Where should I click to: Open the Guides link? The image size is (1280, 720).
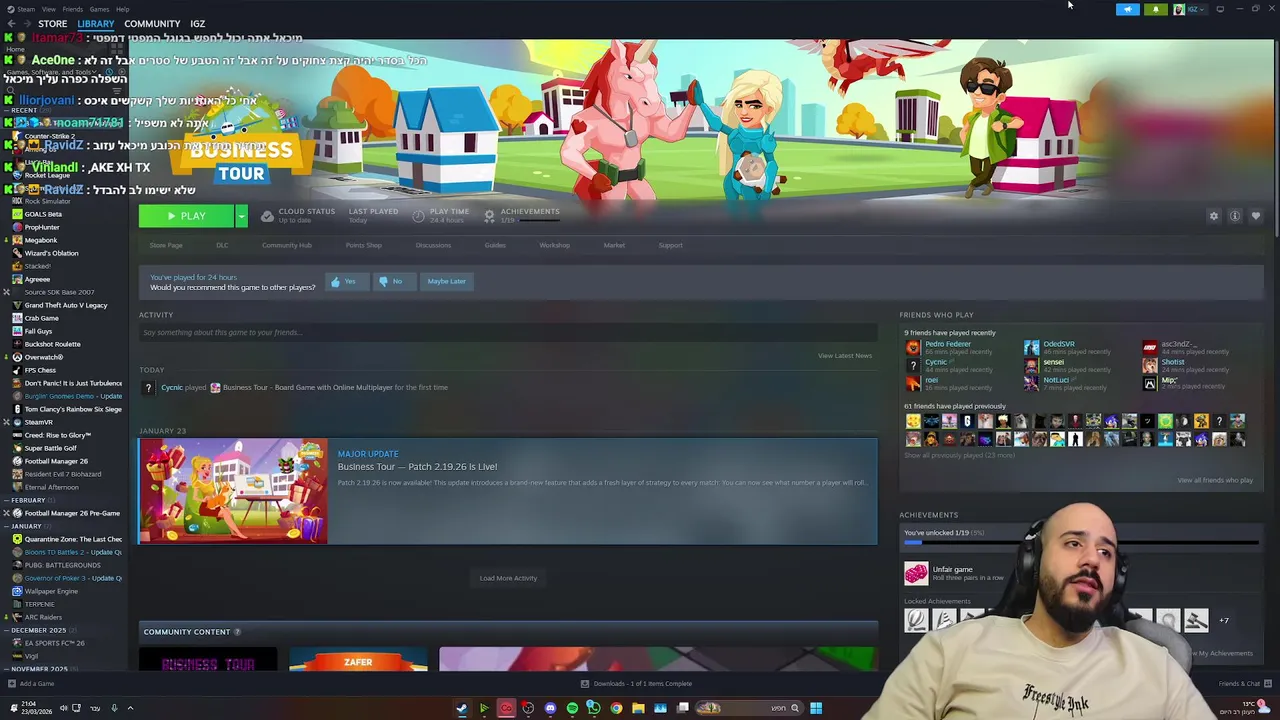495,245
